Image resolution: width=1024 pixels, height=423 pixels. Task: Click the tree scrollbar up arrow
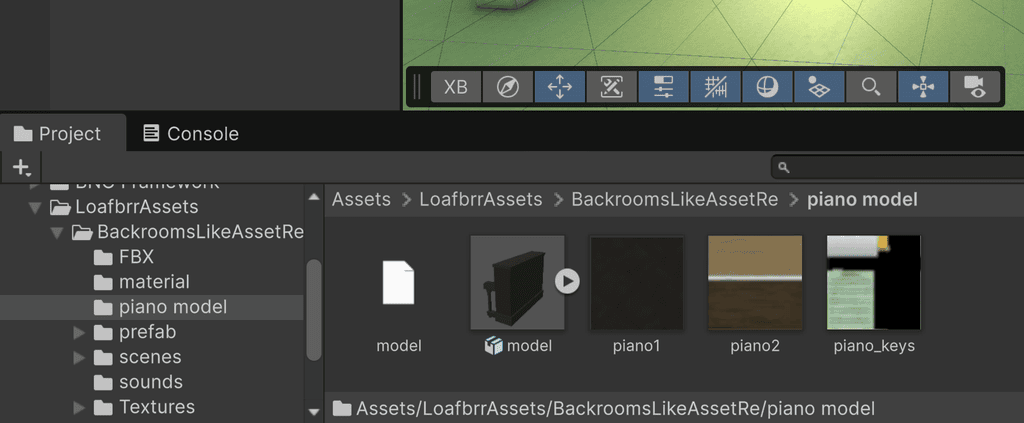click(x=314, y=196)
